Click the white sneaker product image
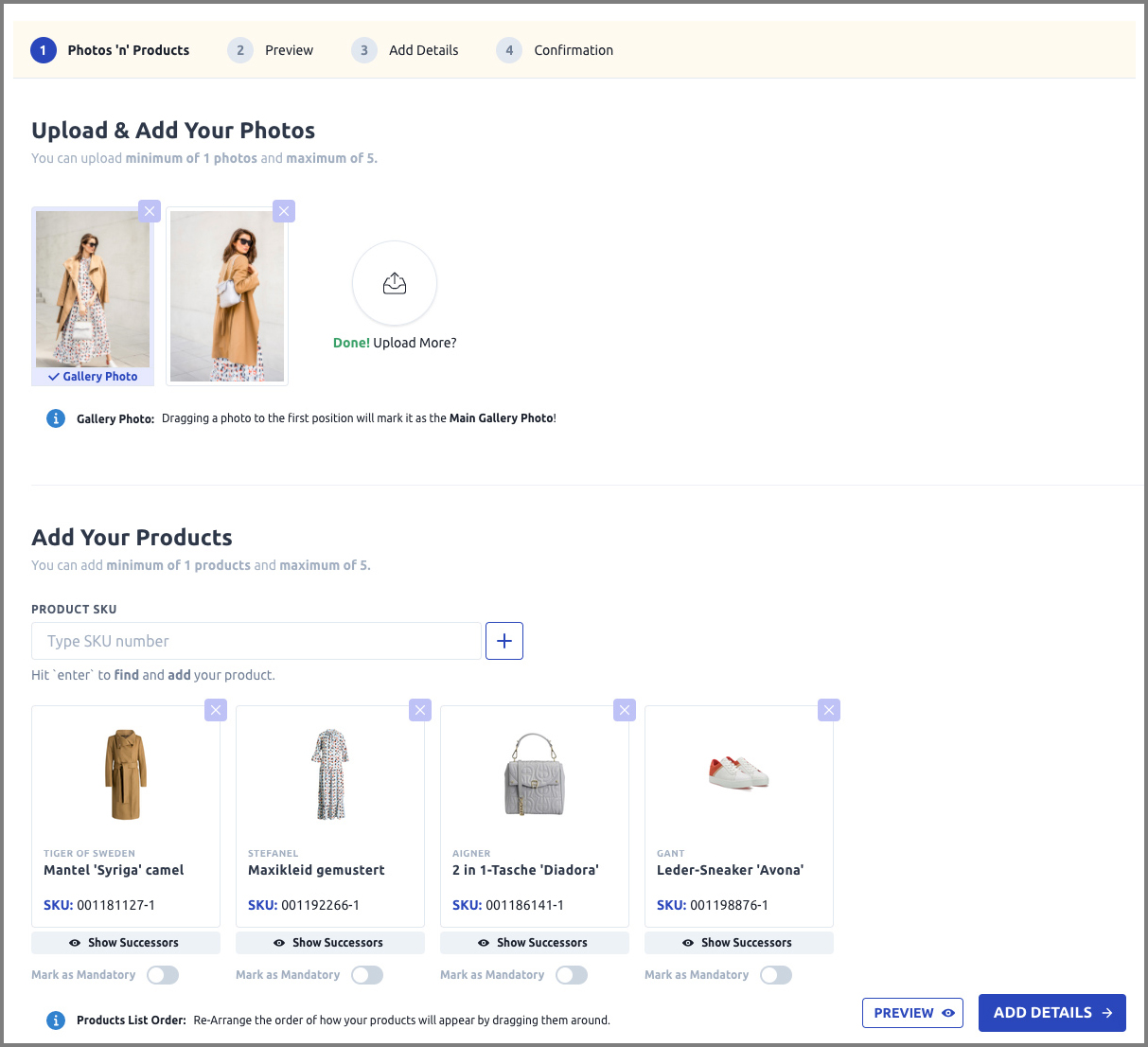Image resolution: width=1148 pixels, height=1047 pixels. tap(739, 772)
